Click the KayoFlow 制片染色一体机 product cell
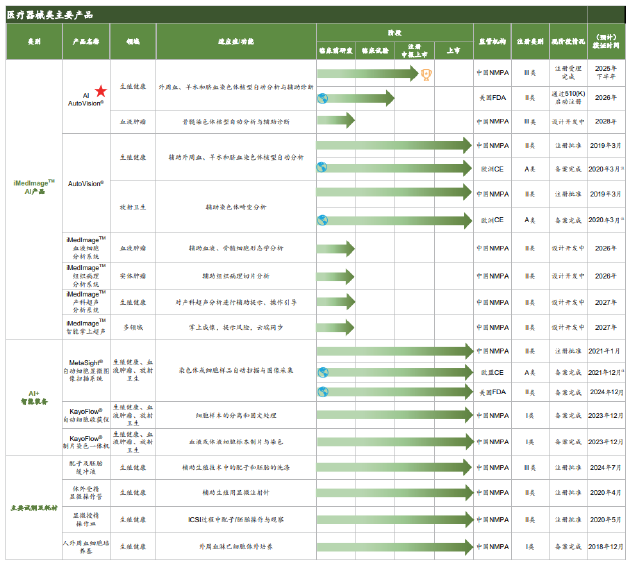This screenshot has height=563, width=630. (x=86, y=442)
